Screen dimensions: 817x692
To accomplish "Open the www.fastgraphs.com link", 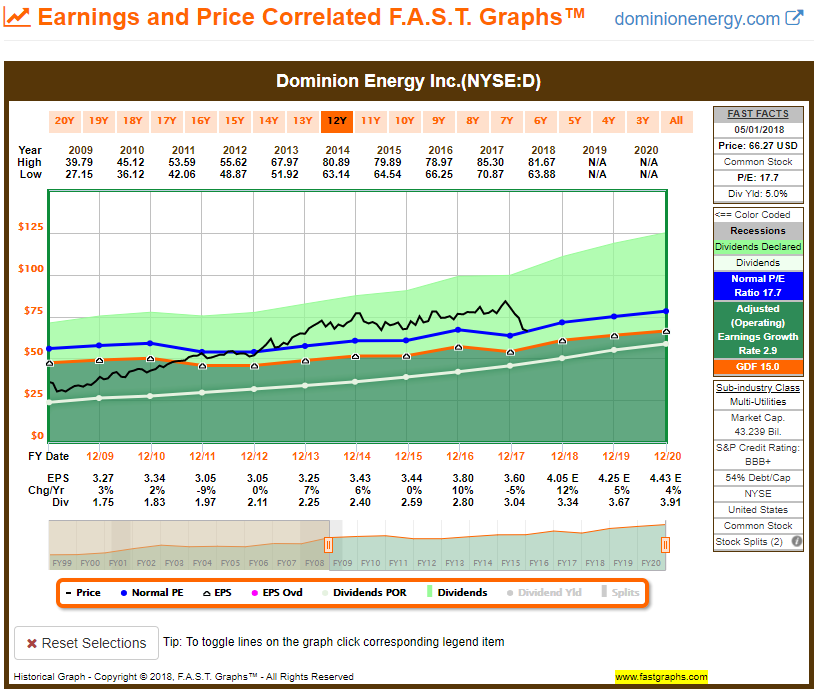I will [661, 677].
